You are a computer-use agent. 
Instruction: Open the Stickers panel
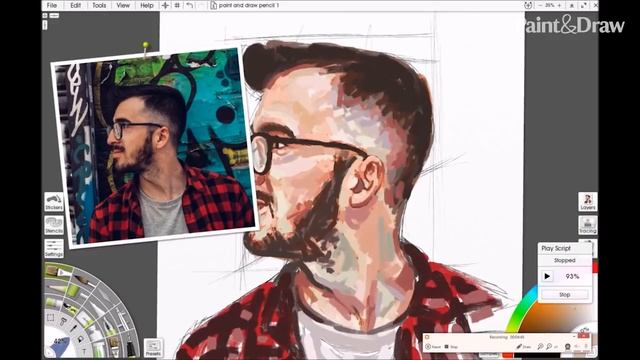pyautogui.click(x=54, y=202)
